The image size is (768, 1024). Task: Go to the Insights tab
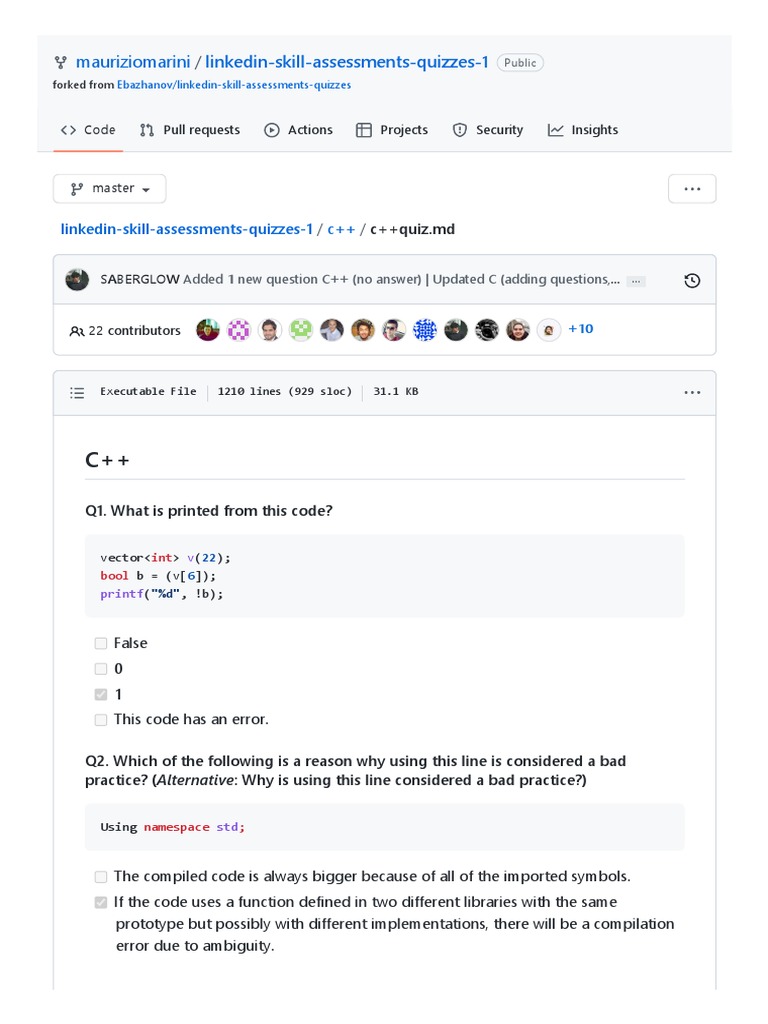(583, 130)
